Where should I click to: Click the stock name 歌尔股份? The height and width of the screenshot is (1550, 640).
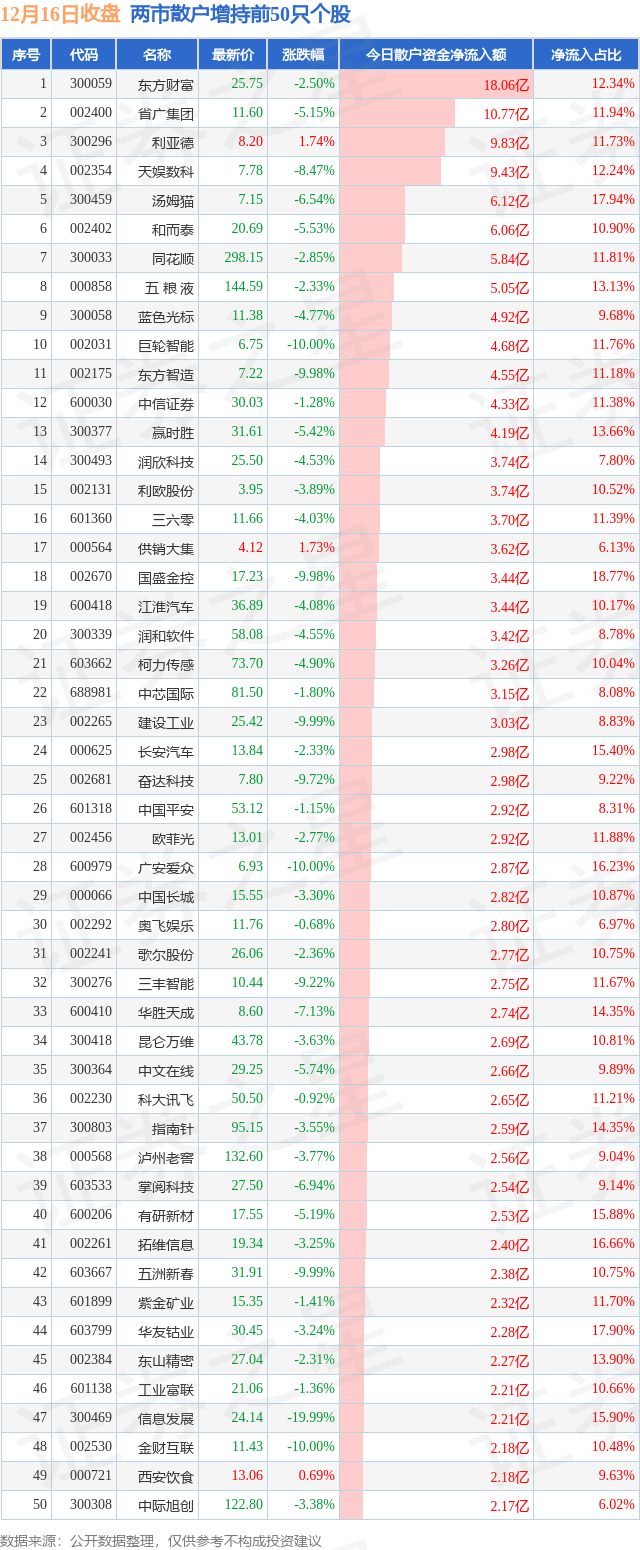click(166, 954)
